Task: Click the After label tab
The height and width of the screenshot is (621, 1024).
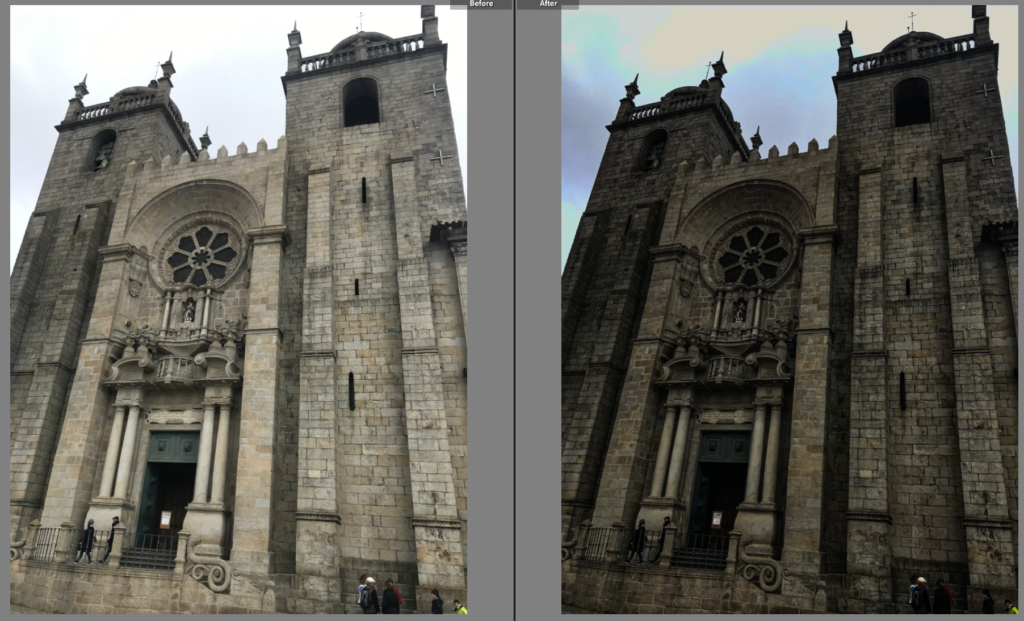Action: (548, 4)
